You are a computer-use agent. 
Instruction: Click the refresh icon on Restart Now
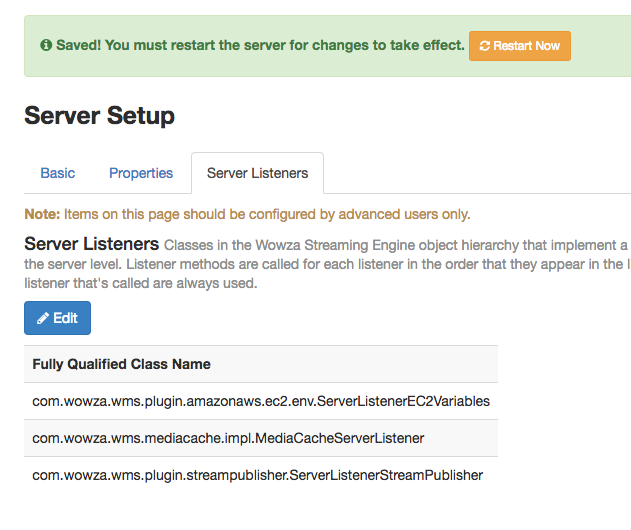[x=485, y=46]
